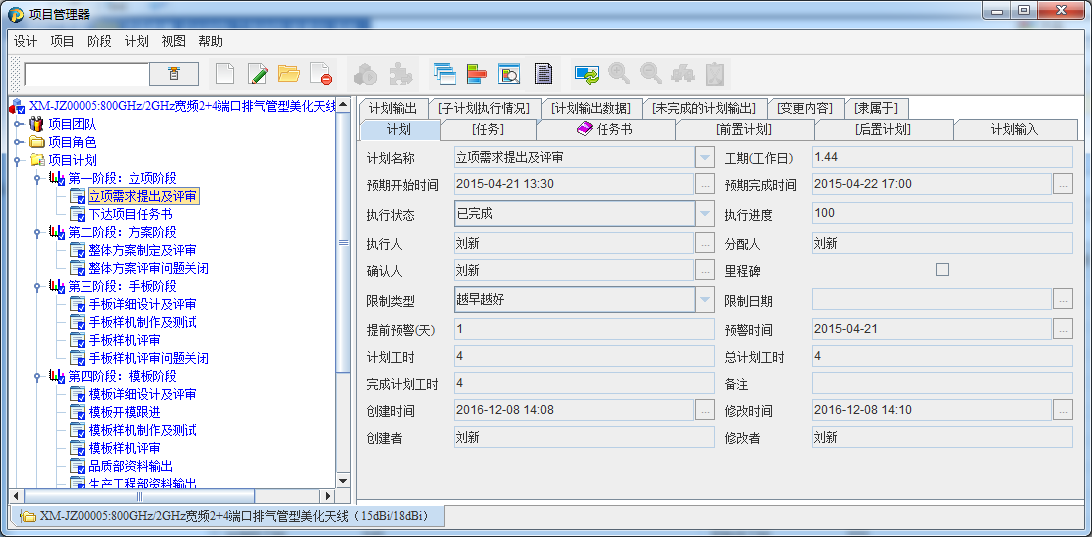Image resolution: width=1092 pixels, height=537 pixels.
Task: Collapse 第三阶段：手板阶段 node
Action: [38, 287]
